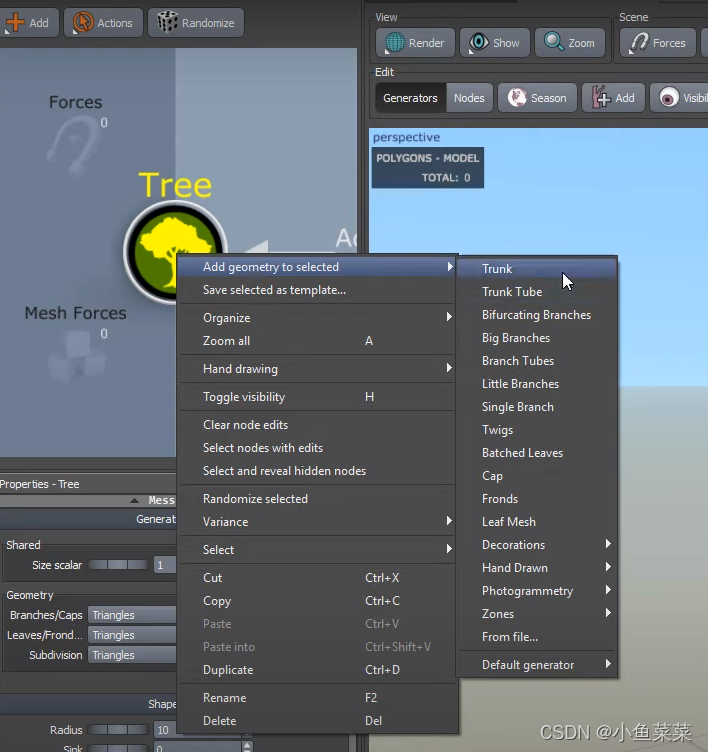This screenshot has height=752, width=708.
Task: Open Add geometry to selected submenu
Action: [x=317, y=267]
